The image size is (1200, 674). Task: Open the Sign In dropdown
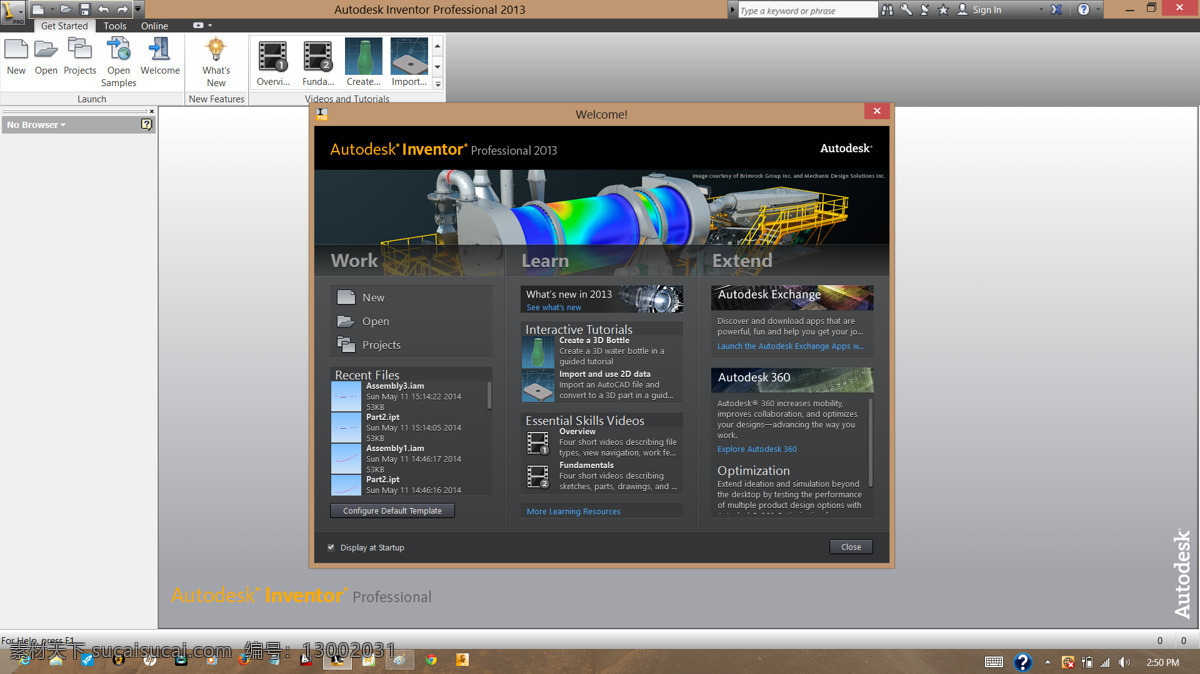1040,10
